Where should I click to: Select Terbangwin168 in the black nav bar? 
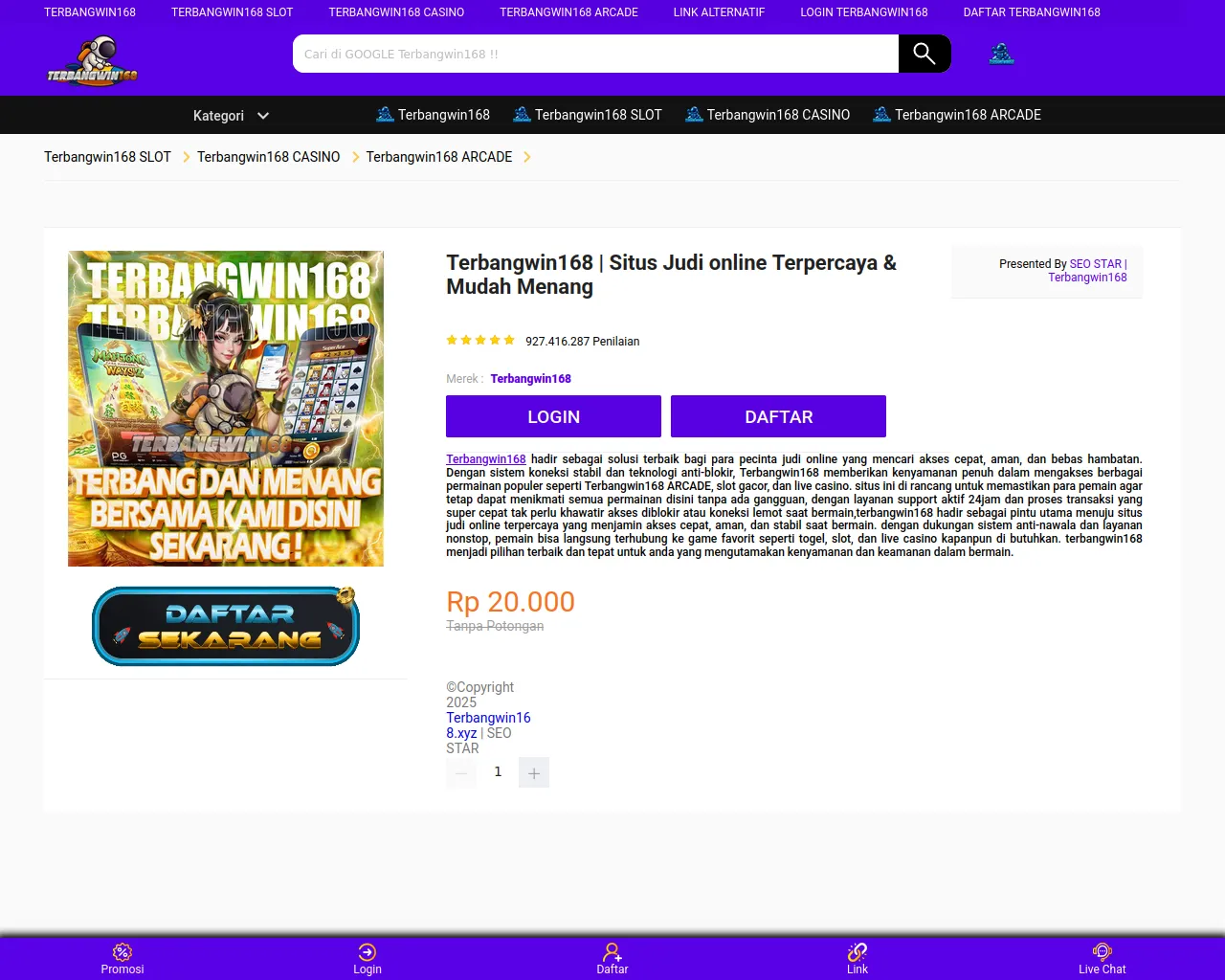pyautogui.click(x=433, y=115)
